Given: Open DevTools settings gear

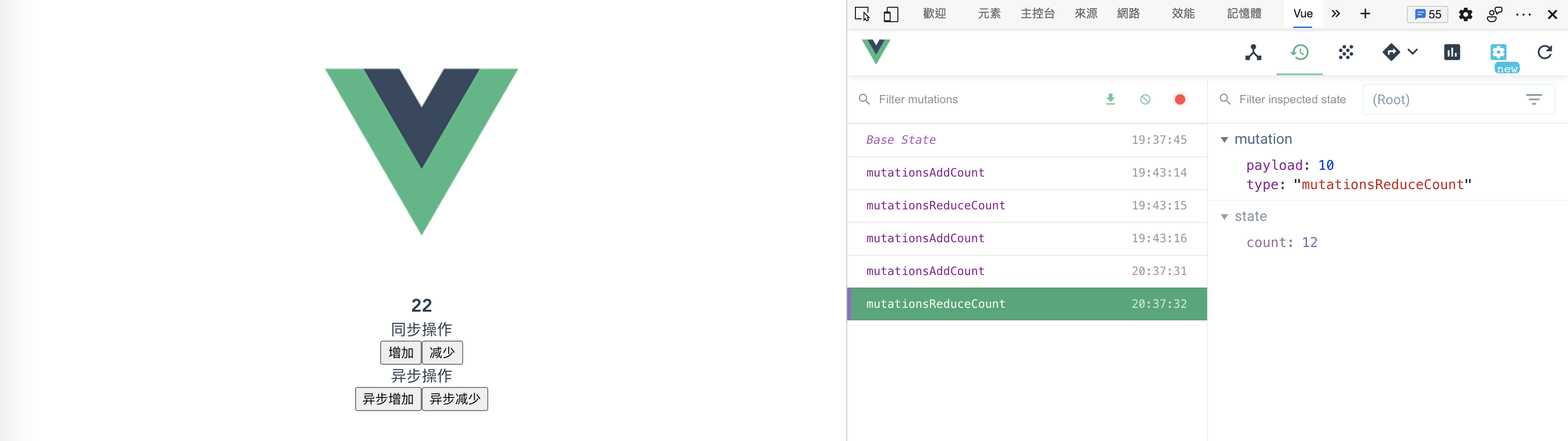Looking at the screenshot, I should point(1466,14).
